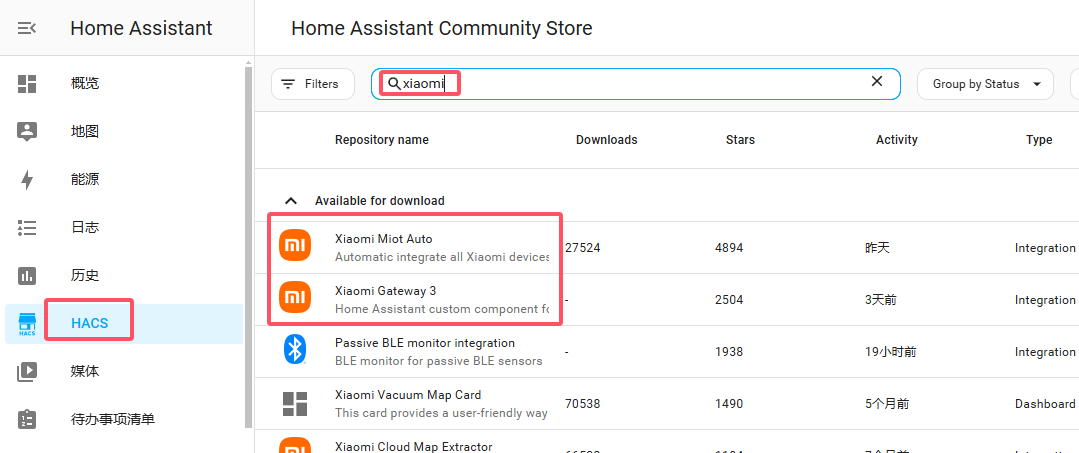Screen dimensions: 1079x453
Task: Open the 日志 logbook list icon
Action: click(x=27, y=227)
